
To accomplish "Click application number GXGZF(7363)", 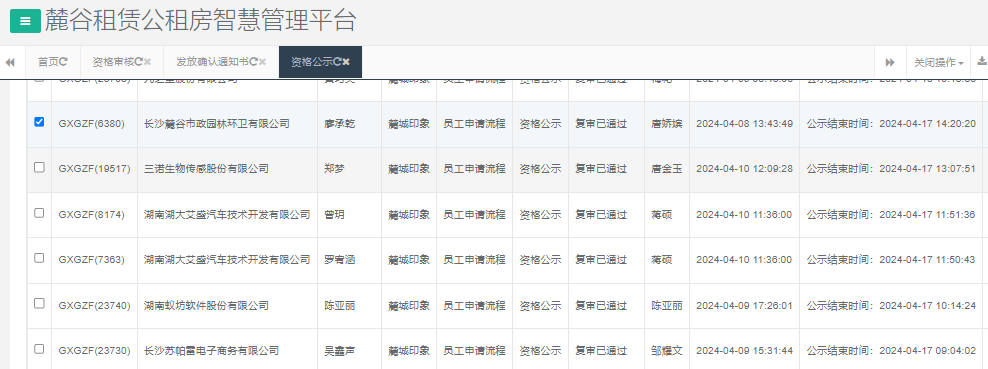I will point(91,260).
